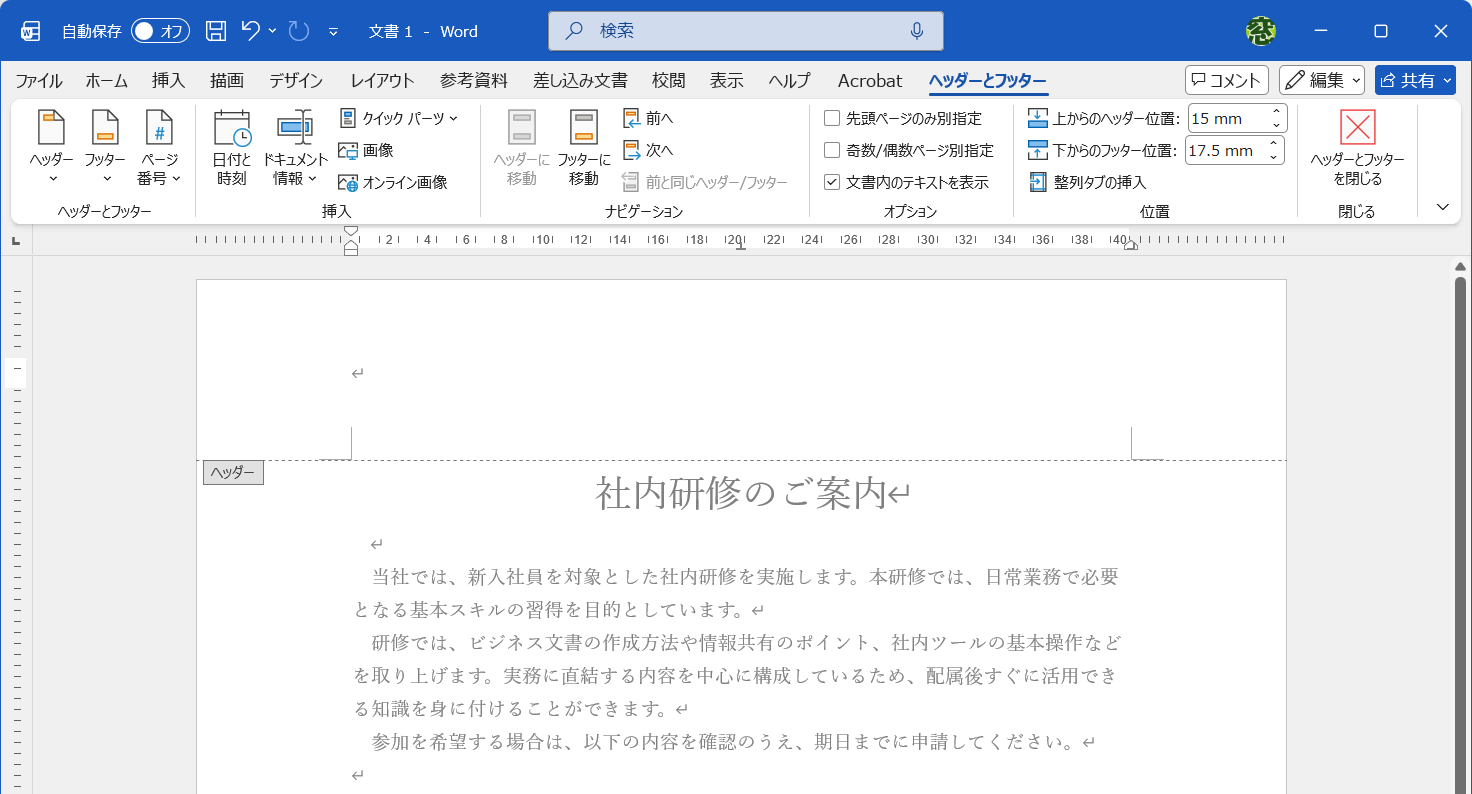Increase 上からのヘッダー位置 with the up stepper
The height and width of the screenshot is (794, 1472).
[1277, 112]
